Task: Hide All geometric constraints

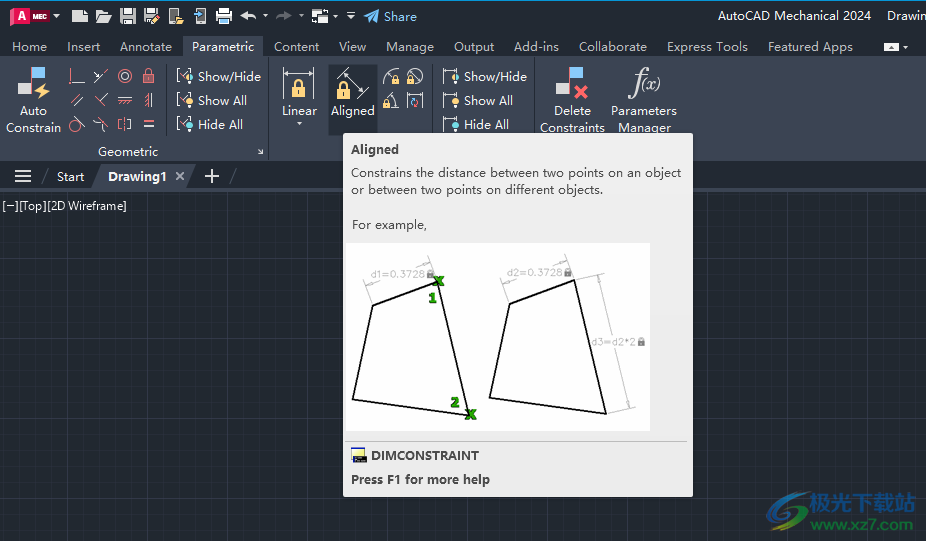Action: coord(210,125)
